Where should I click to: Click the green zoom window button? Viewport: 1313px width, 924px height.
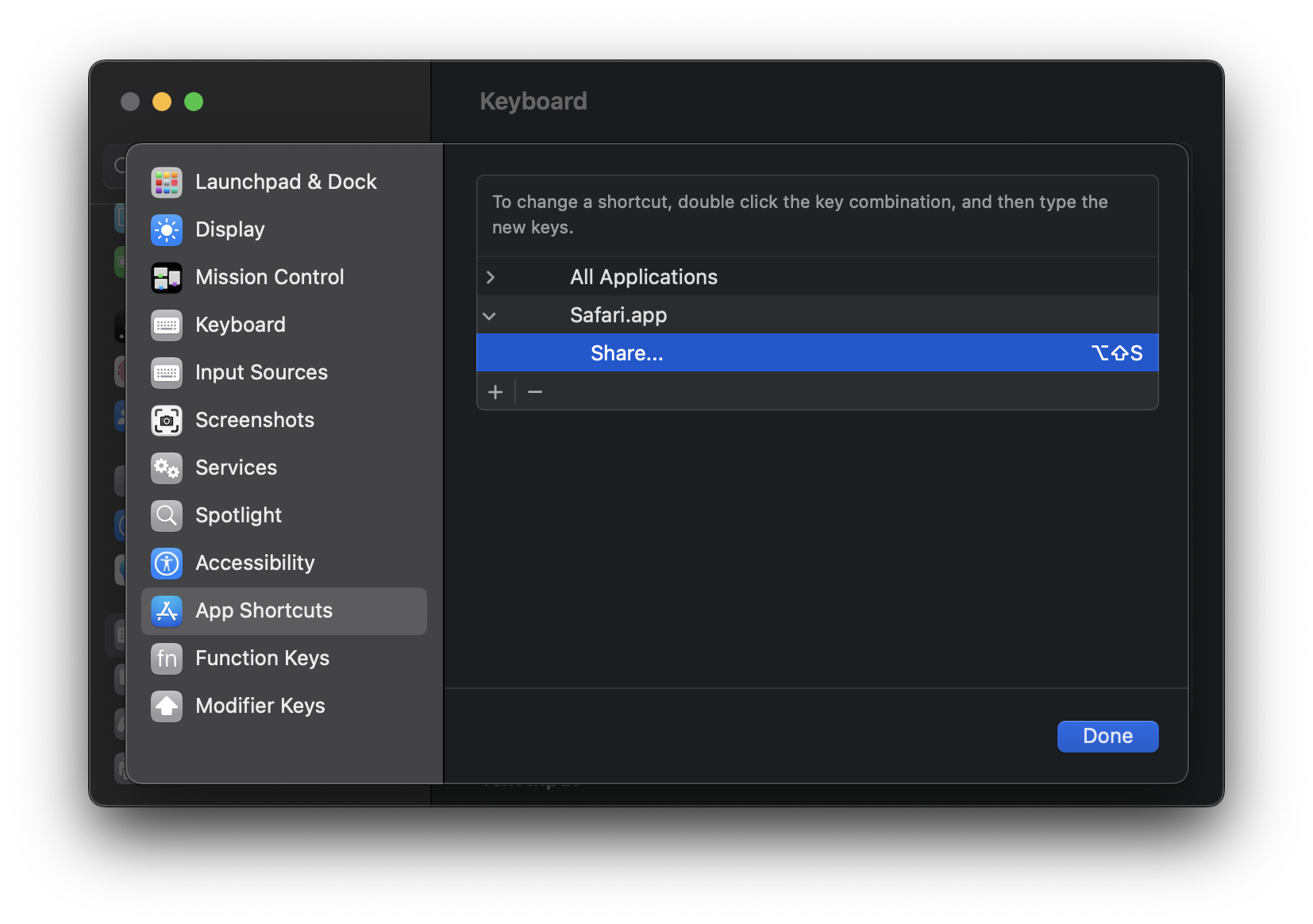click(x=194, y=102)
